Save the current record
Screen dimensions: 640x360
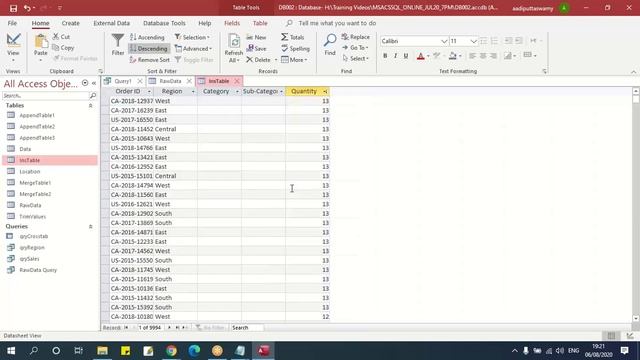coord(256,48)
